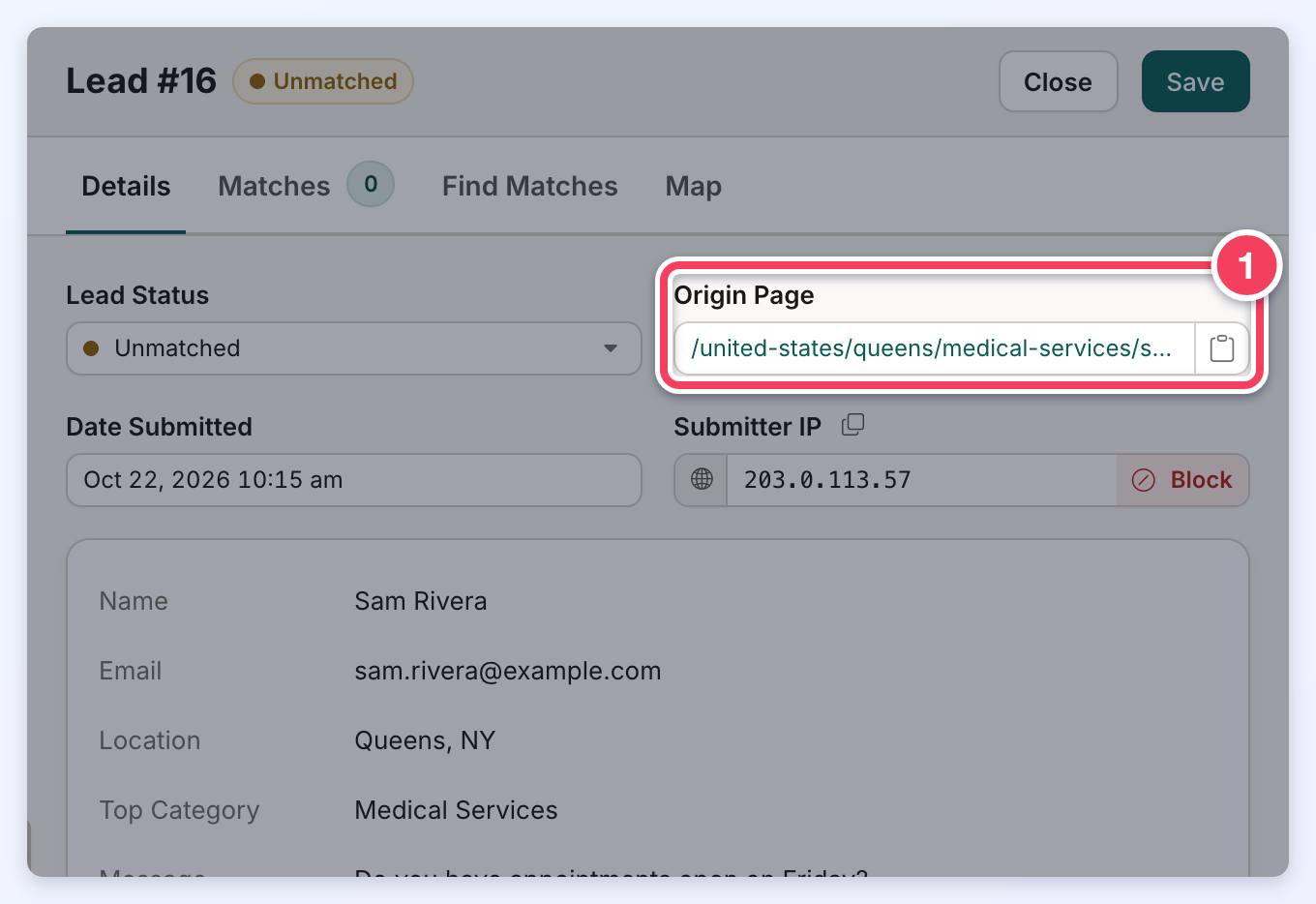Click the Top Category field label
The height and width of the screenshot is (904, 1316).
click(180, 810)
